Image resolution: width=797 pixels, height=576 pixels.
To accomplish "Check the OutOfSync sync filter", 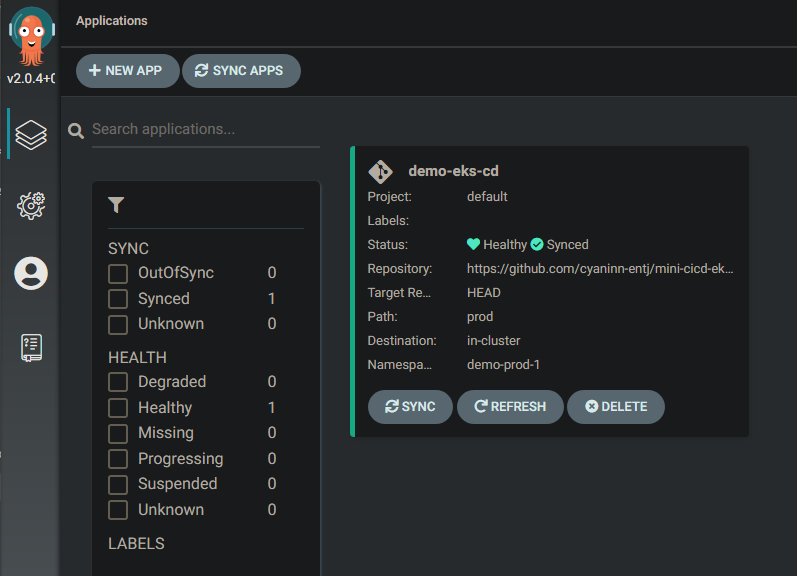I will point(118,274).
